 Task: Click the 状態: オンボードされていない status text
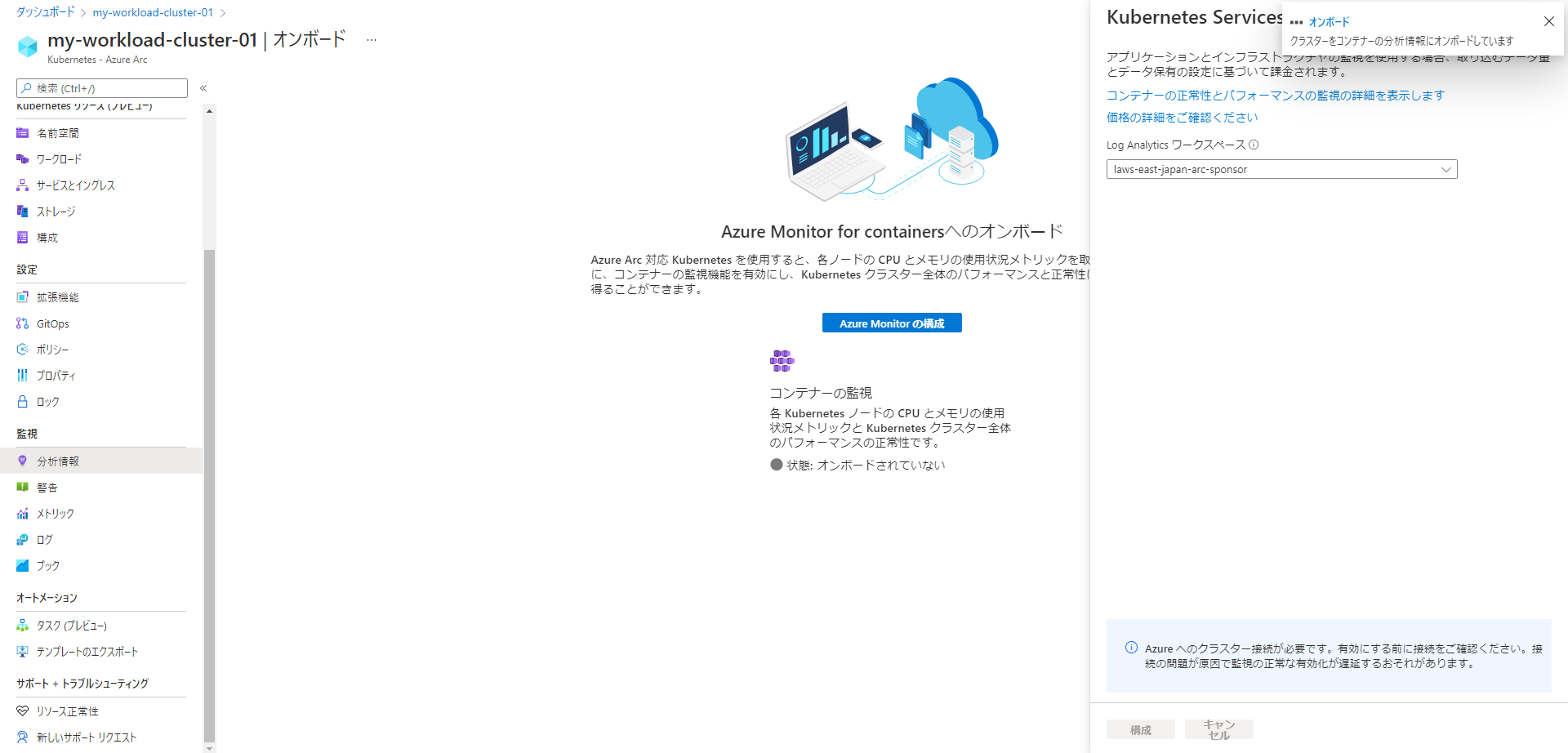point(866,465)
